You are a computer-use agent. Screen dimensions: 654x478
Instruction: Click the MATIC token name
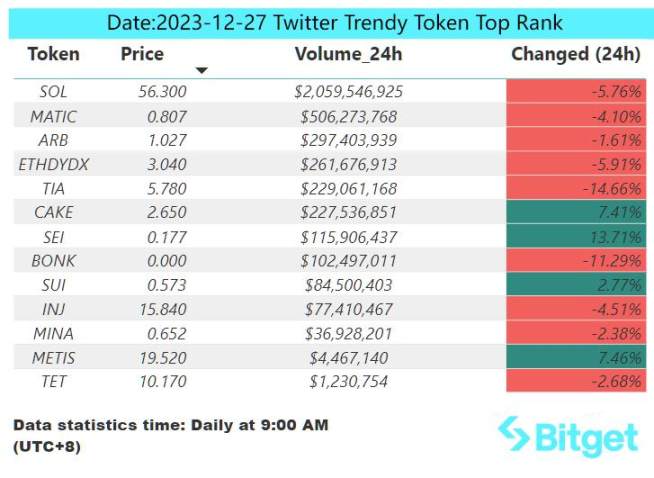53,115
